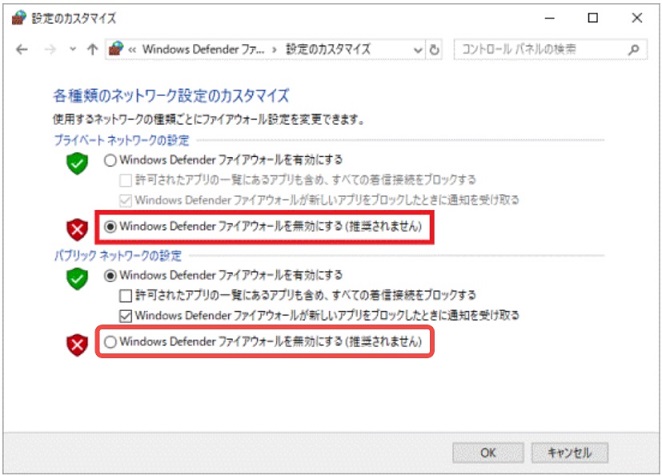662x476 pixels.
Task: Click the « breadcrumb overflow chevron
Action: pos(132,50)
